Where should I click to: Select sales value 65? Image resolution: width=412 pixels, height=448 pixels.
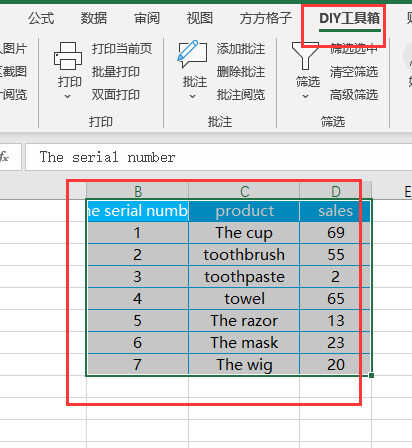point(335,299)
